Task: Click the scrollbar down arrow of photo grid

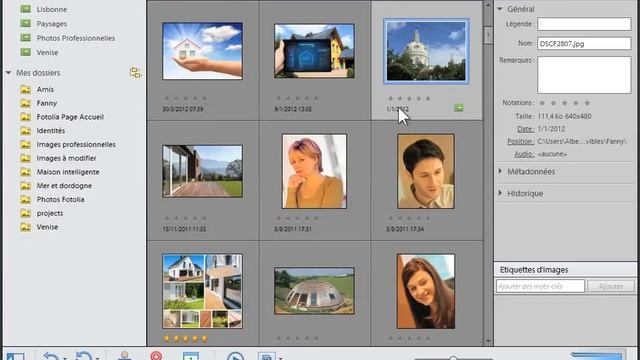Action: coord(488,341)
